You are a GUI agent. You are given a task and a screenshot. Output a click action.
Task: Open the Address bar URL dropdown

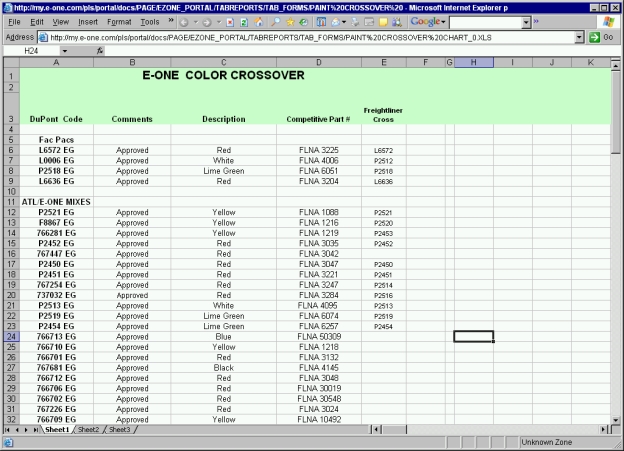pos(579,37)
